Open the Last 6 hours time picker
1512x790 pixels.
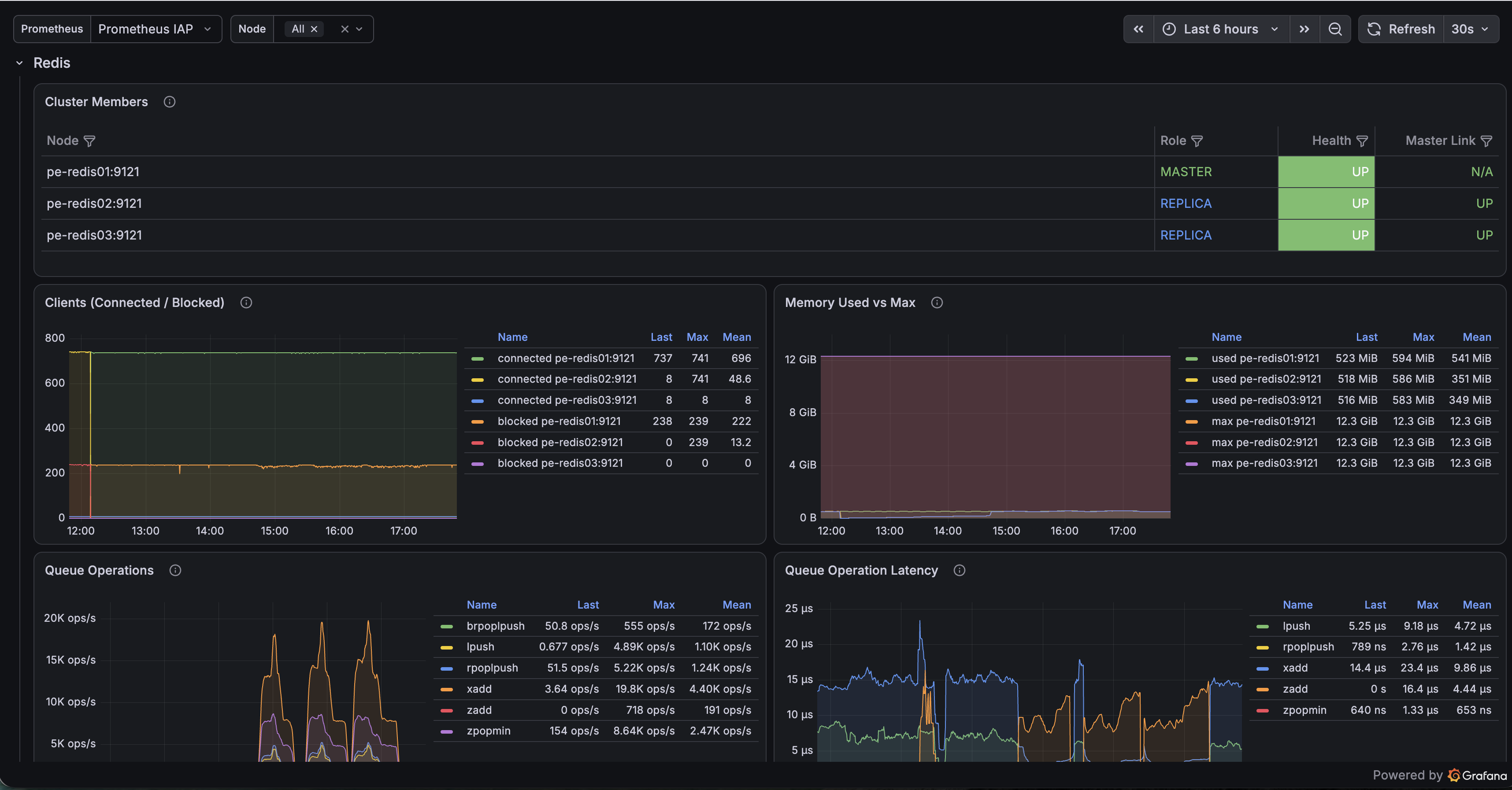point(1221,30)
